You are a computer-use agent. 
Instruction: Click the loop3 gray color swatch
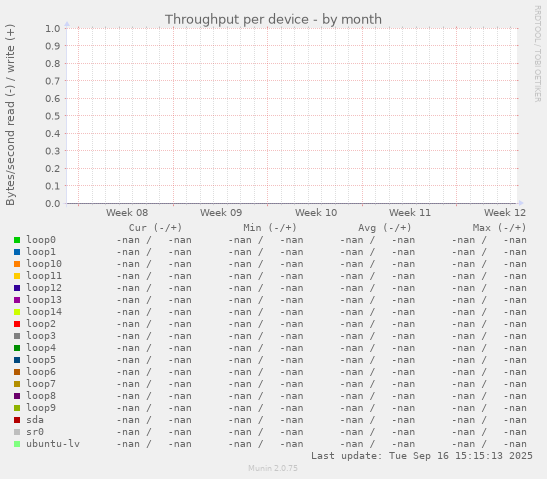[x=17, y=336]
